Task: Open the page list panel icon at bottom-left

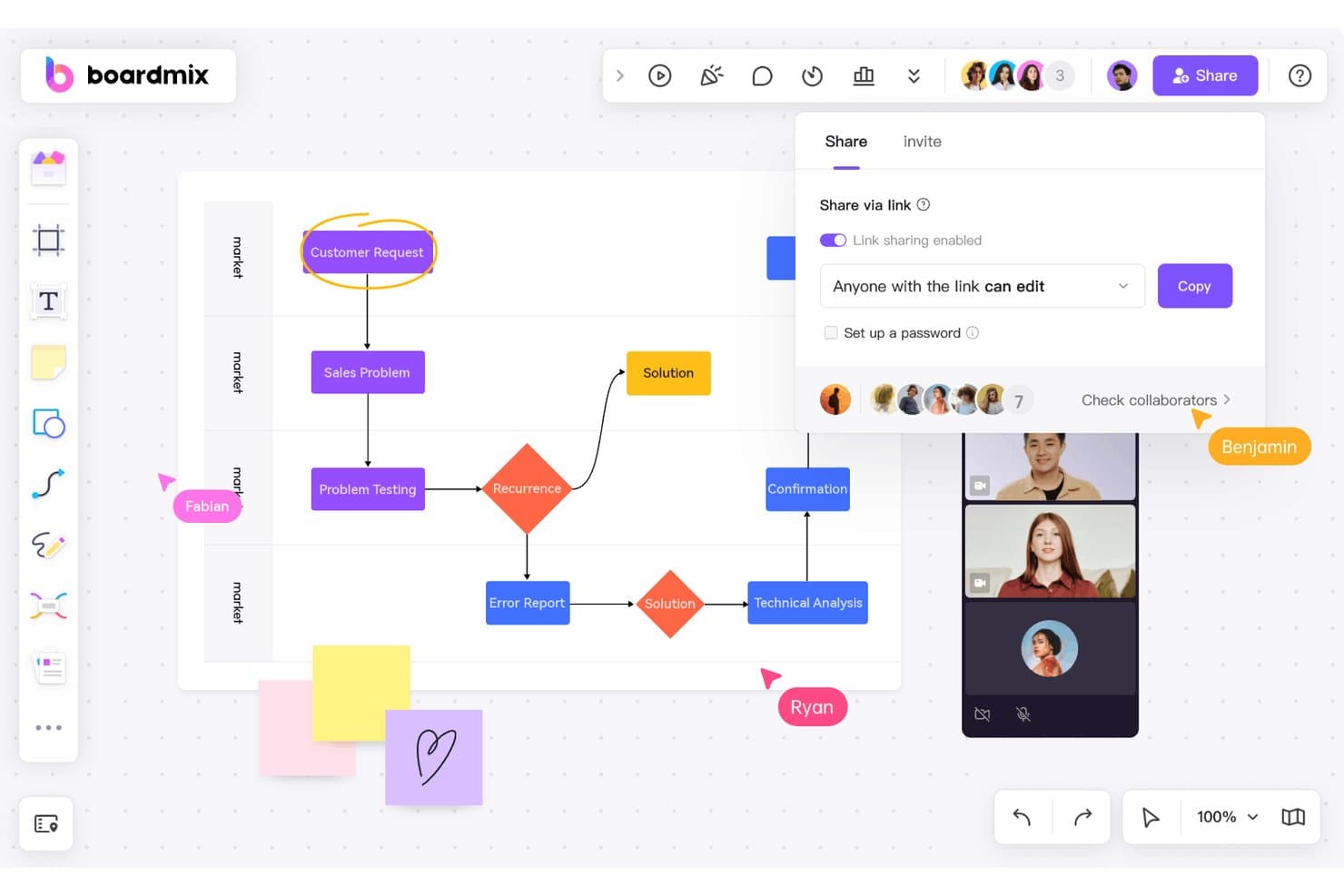Action: (x=46, y=823)
